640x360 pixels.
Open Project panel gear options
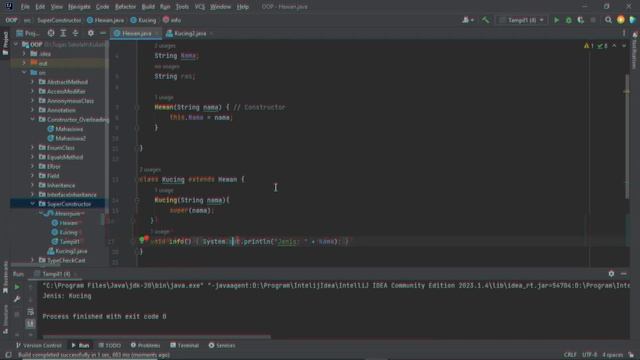pyautogui.click(x=91, y=33)
